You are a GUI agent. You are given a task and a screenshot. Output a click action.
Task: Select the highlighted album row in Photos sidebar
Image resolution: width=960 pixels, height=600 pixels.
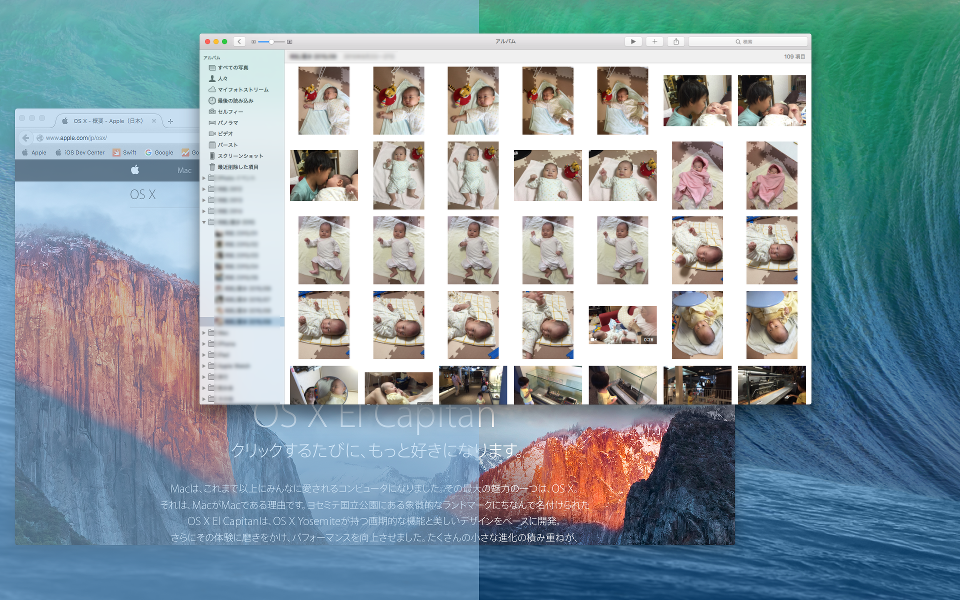pyautogui.click(x=242, y=321)
